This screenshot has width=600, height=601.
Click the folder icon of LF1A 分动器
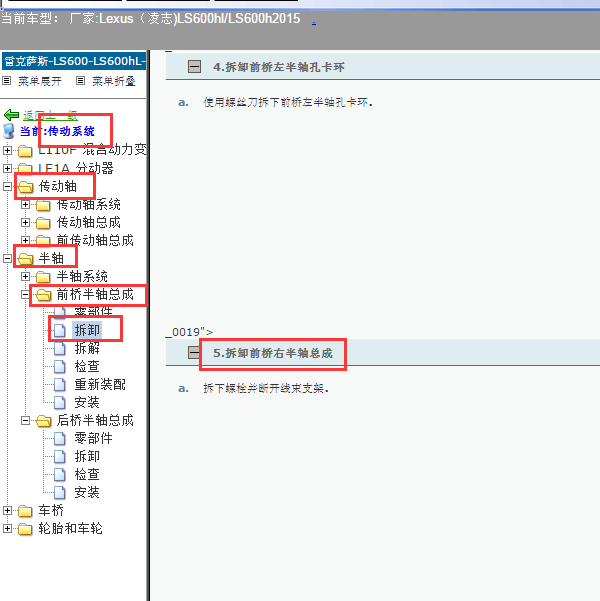[25, 169]
